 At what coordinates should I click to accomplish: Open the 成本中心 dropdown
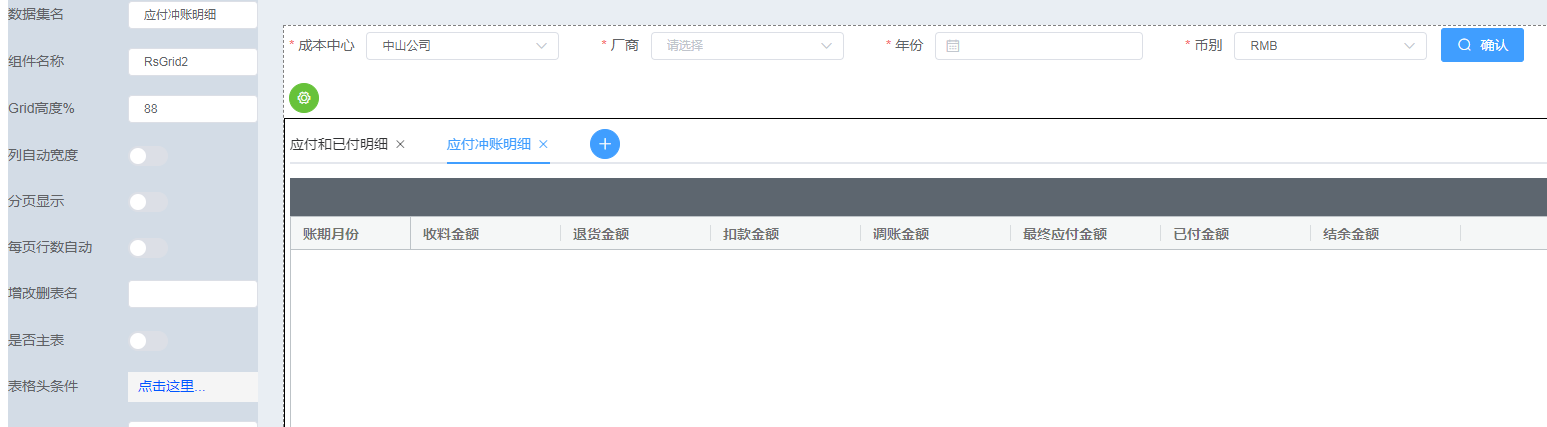pyautogui.click(x=462, y=46)
